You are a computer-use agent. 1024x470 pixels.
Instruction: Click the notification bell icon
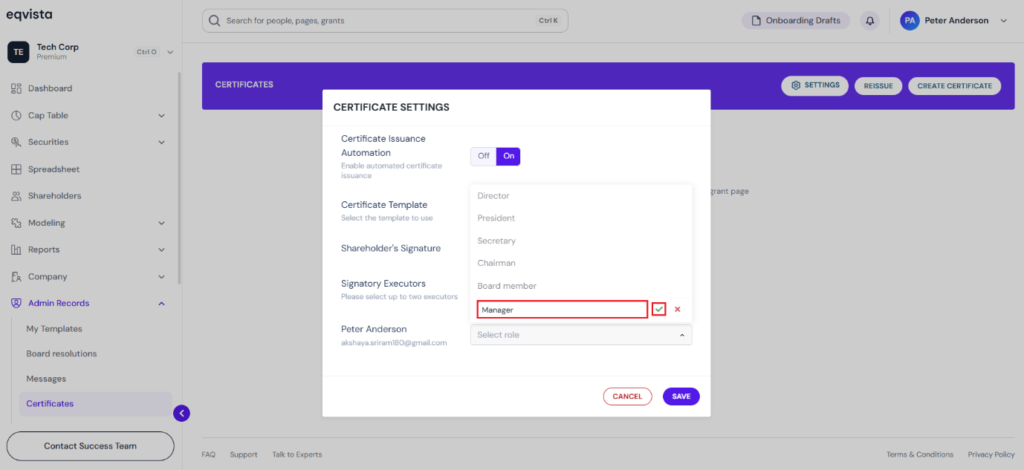[869, 21]
